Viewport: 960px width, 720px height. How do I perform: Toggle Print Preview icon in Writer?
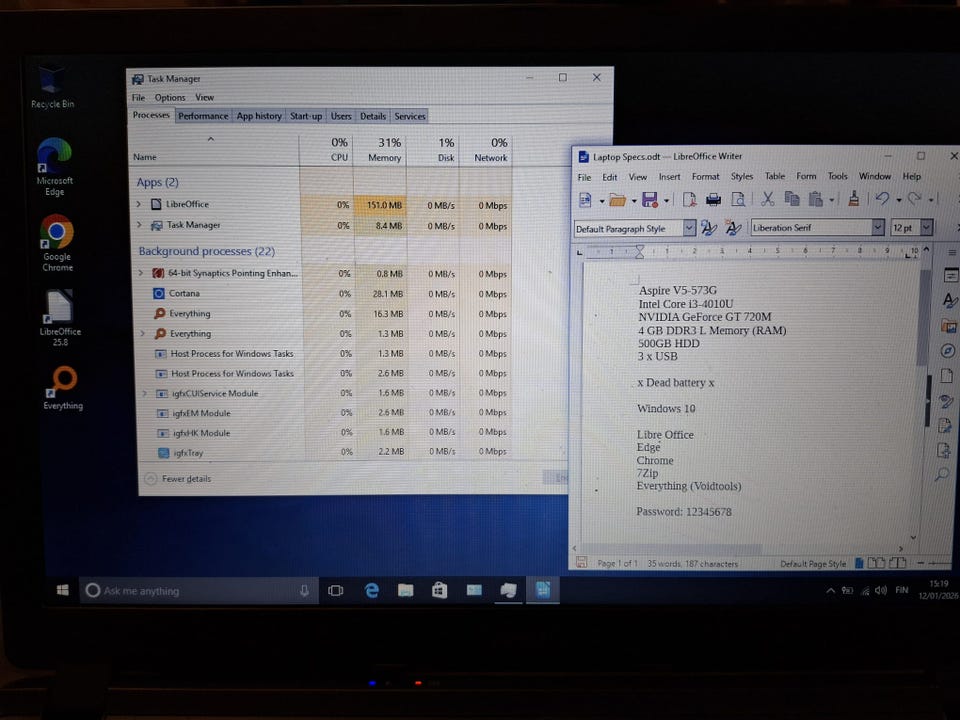pos(738,200)
